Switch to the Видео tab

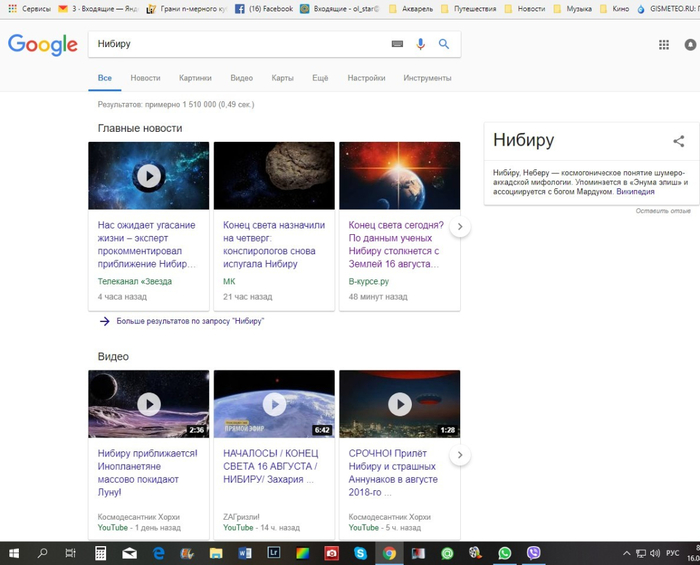[242, 78]
